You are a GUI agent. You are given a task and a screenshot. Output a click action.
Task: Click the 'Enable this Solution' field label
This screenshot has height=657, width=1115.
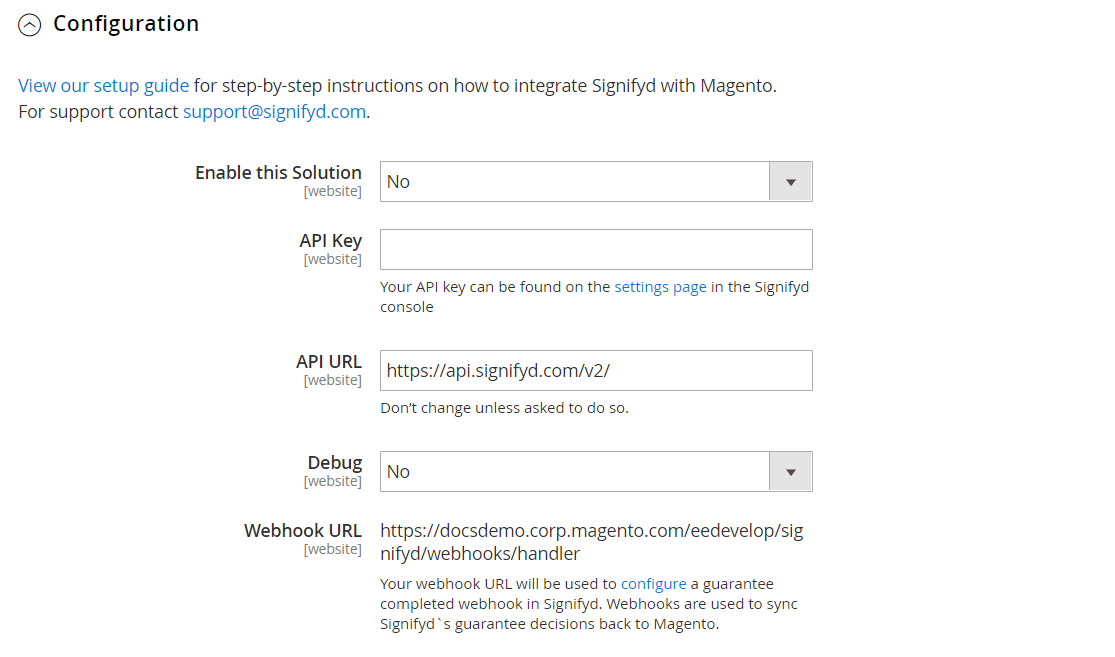pyautogui.click(x=278, y=173)
